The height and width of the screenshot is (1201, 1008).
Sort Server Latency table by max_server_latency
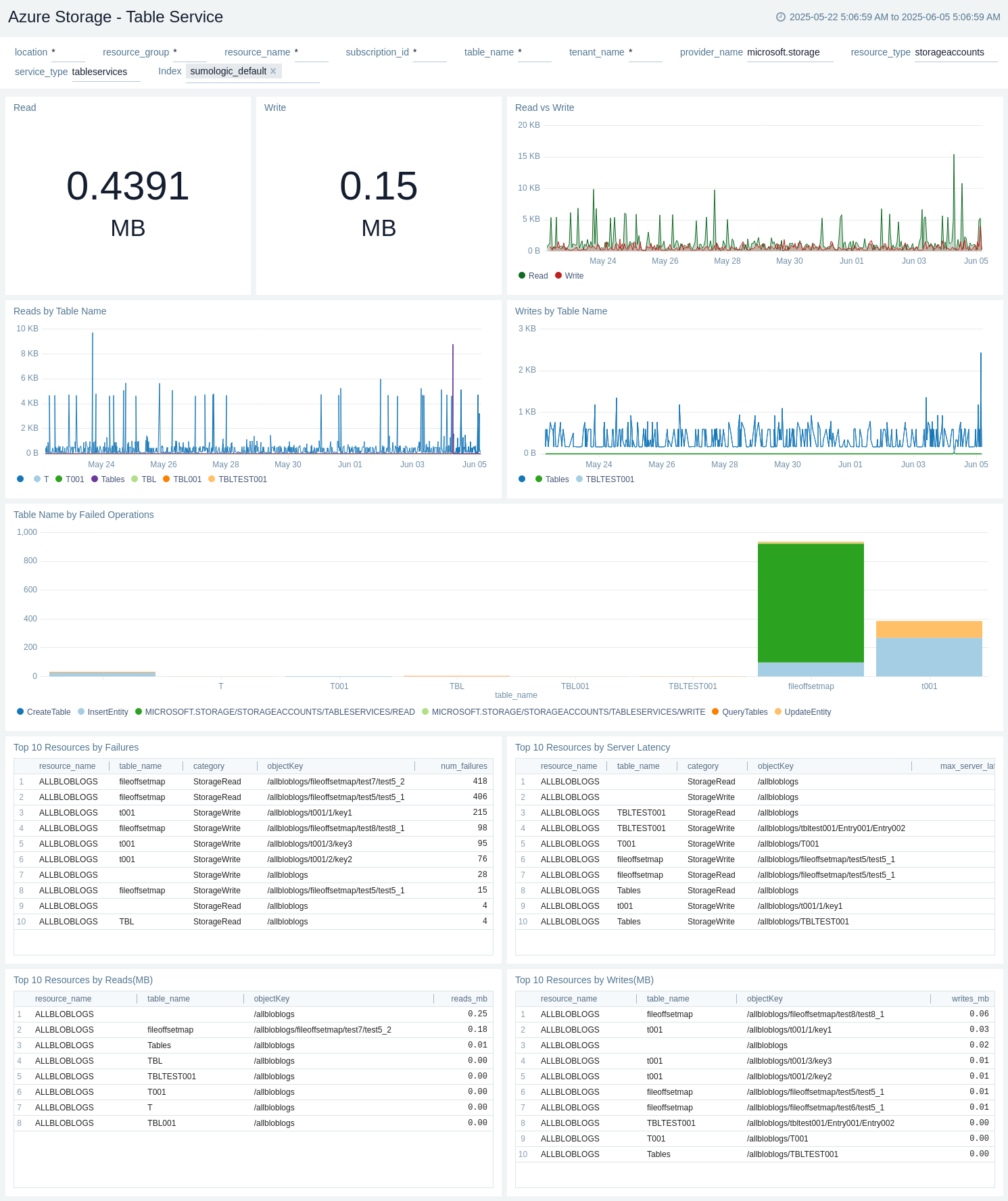[x=967, y=766]
